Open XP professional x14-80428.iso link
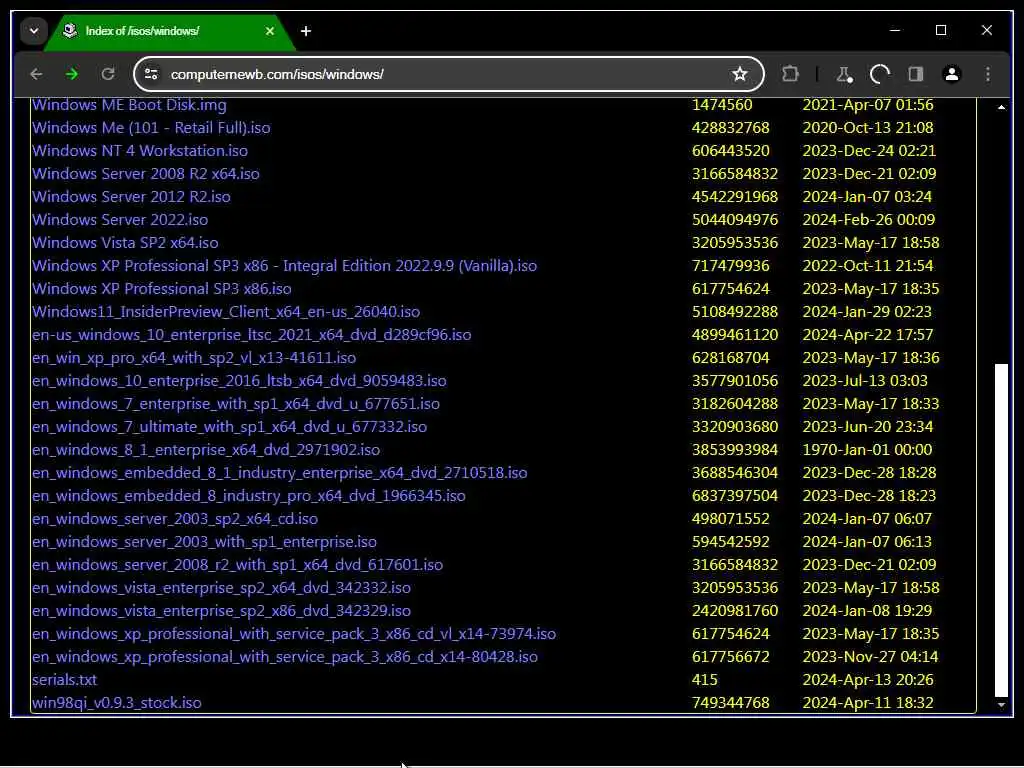 click(x=285, y=656)
